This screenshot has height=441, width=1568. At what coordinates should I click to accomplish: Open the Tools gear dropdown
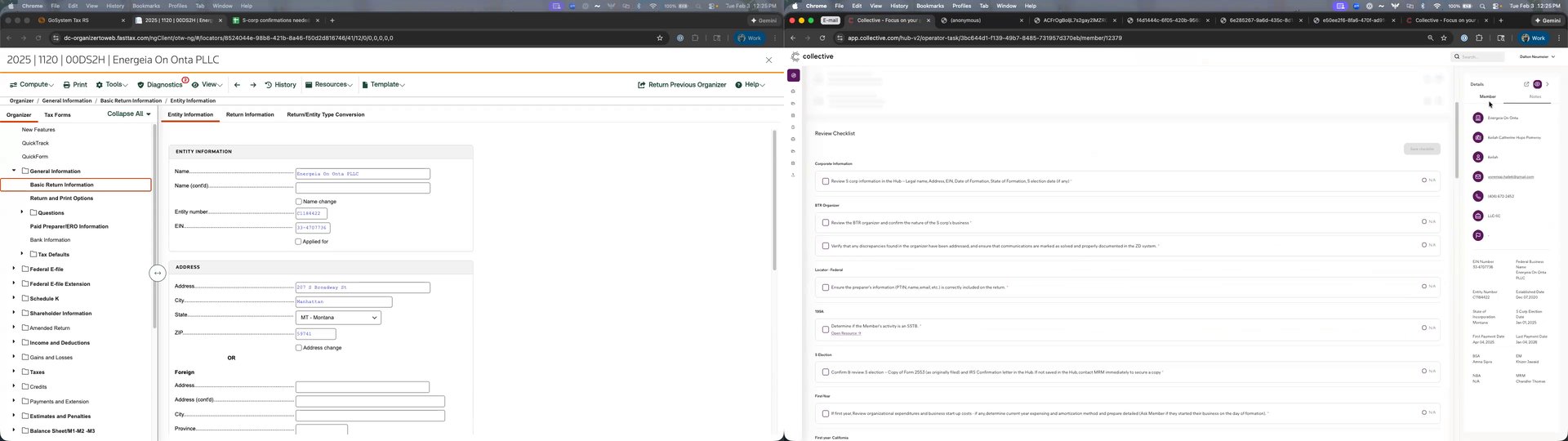[112, 84]
